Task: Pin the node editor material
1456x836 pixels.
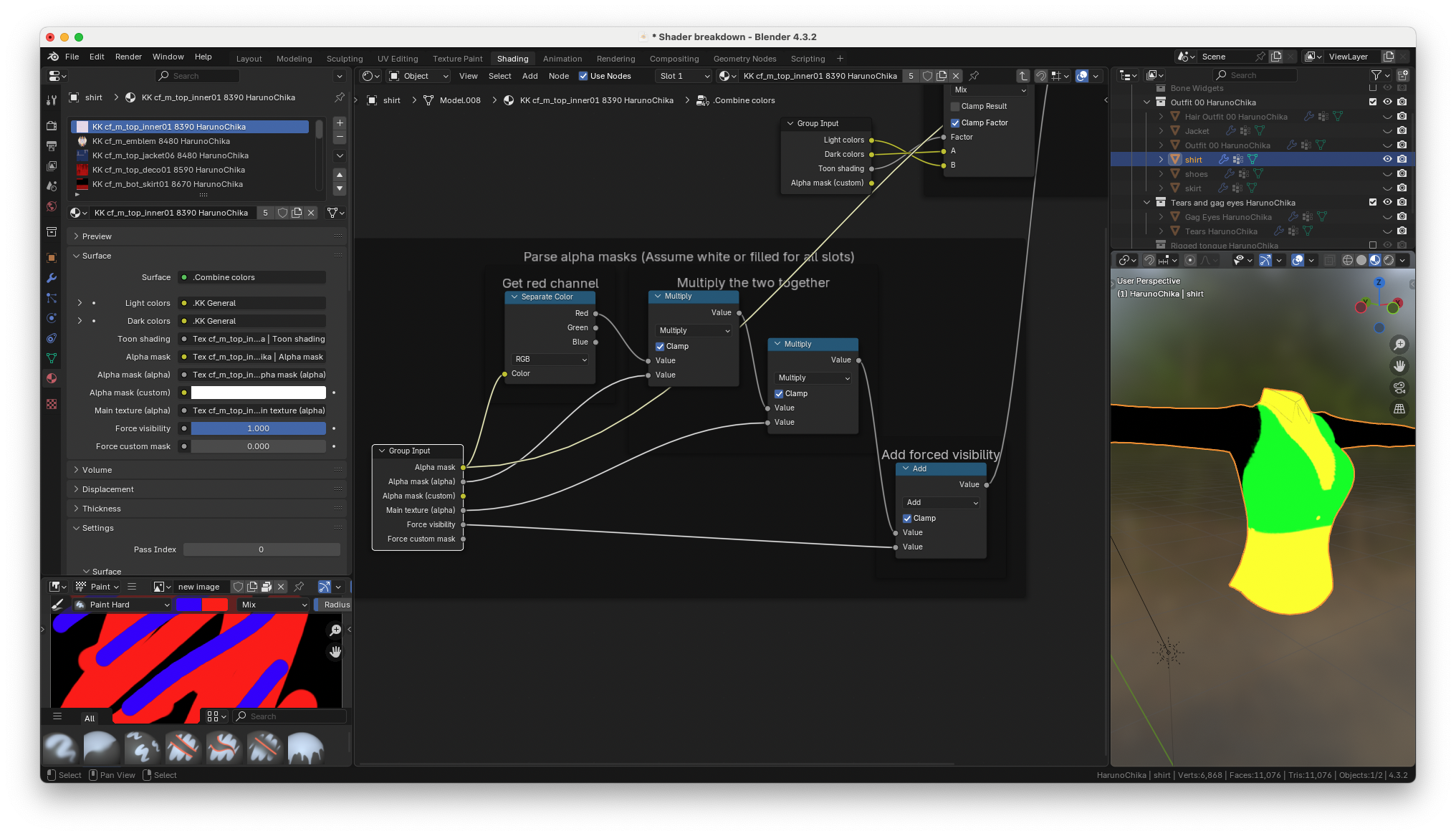Action: point(974,76)
